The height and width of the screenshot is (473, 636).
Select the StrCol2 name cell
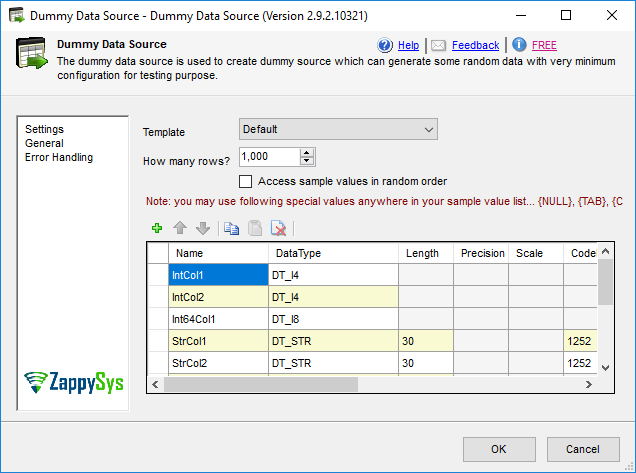click(x=218, y=363)
